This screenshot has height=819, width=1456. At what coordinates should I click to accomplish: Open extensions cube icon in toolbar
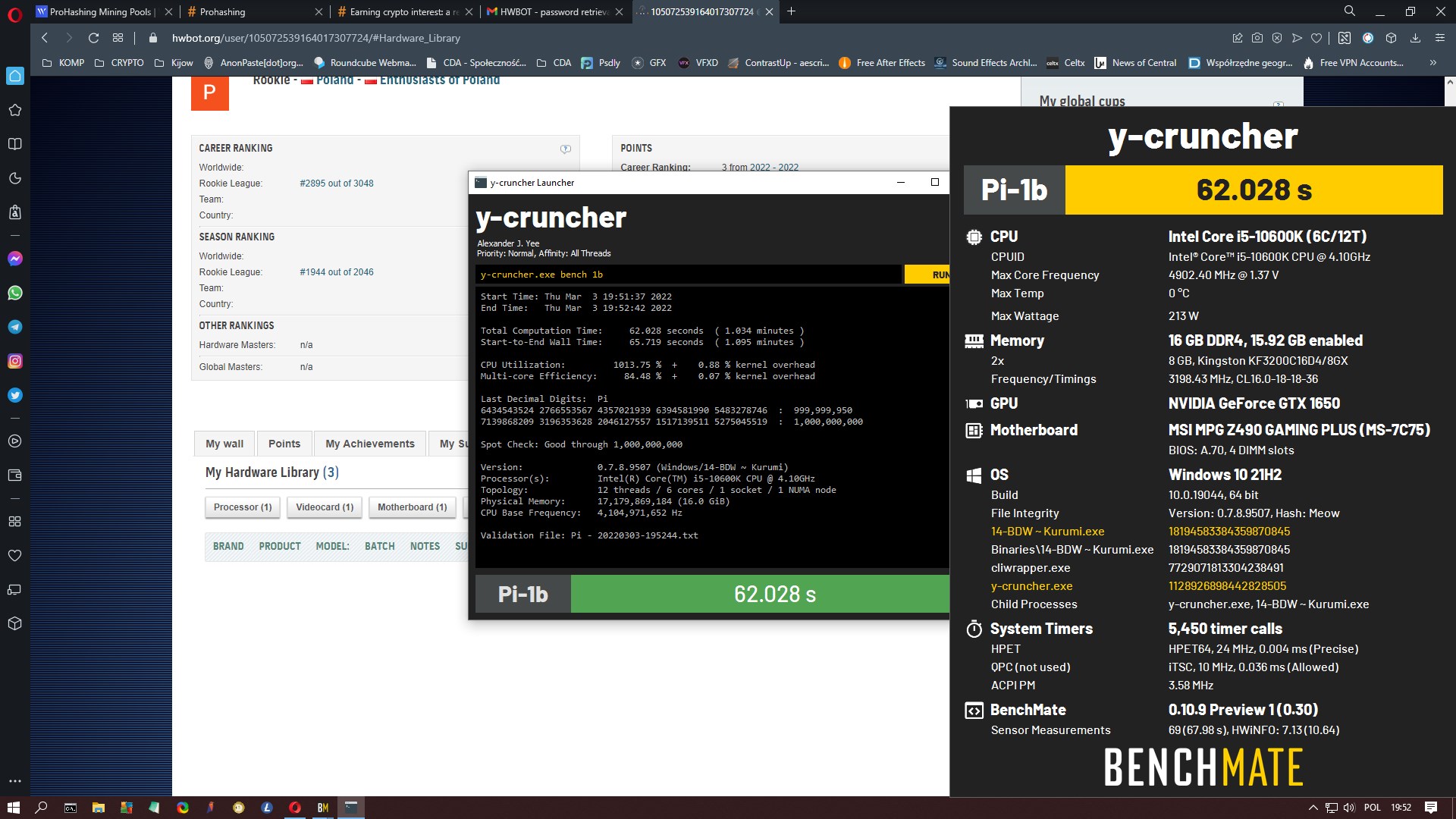click(1391, 38)
